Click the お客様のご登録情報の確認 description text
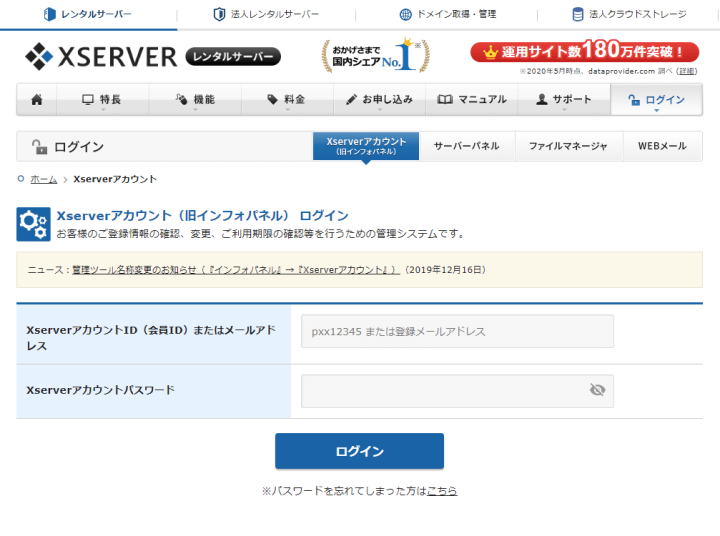The width and height of the screenshot is (720, 536). pyautogui.click(x=260, y=234)
